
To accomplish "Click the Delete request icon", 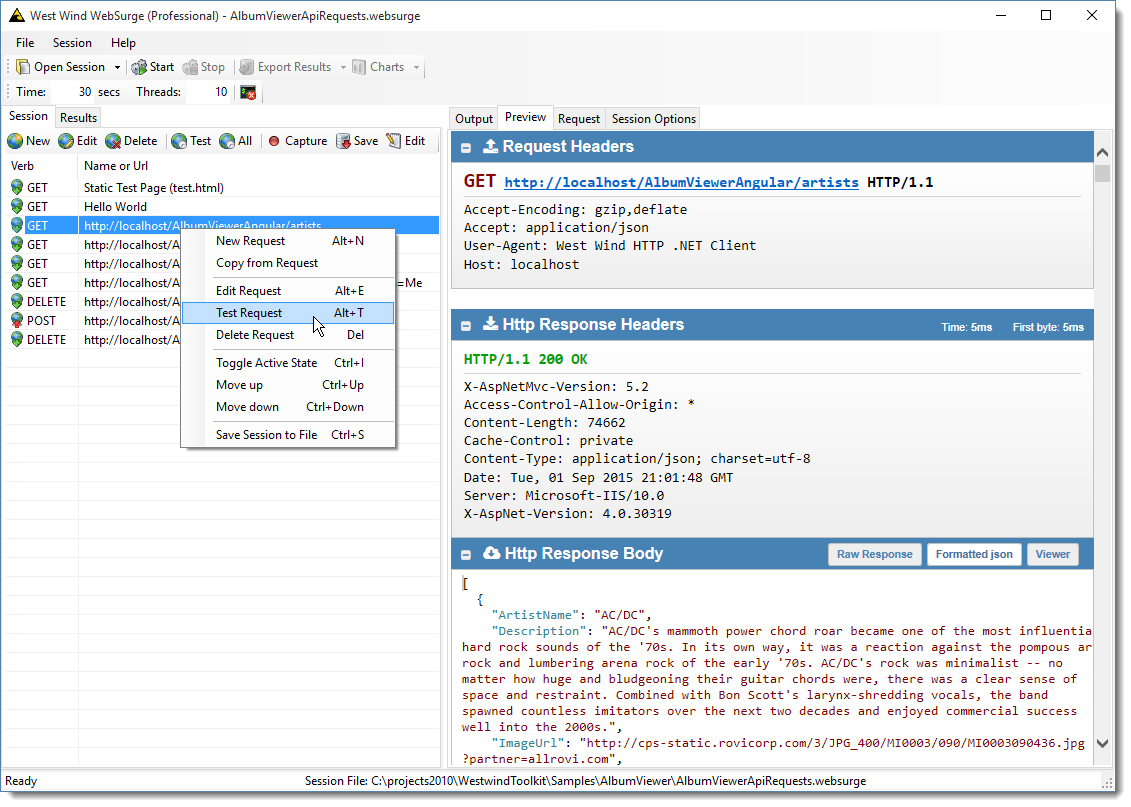I will [x=113, y=141].
